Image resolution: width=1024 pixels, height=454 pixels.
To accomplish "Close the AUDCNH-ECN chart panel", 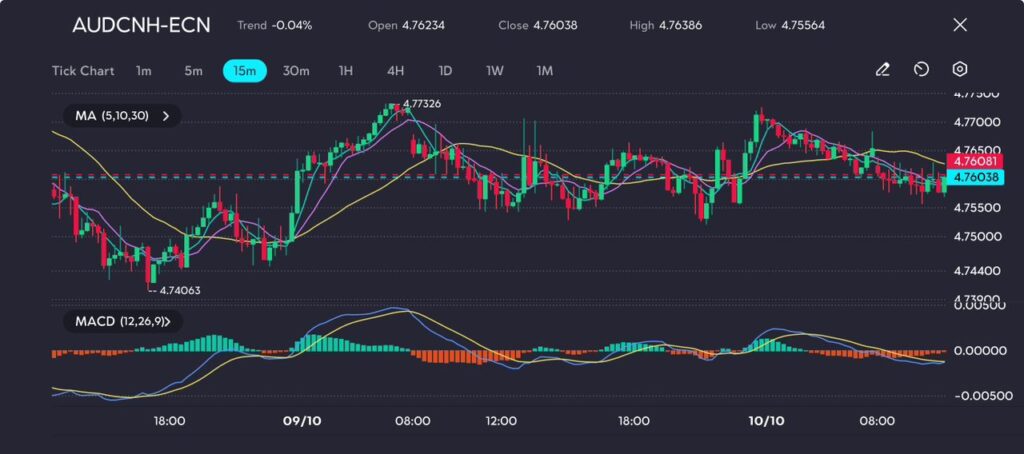I will tap(960, 25).
